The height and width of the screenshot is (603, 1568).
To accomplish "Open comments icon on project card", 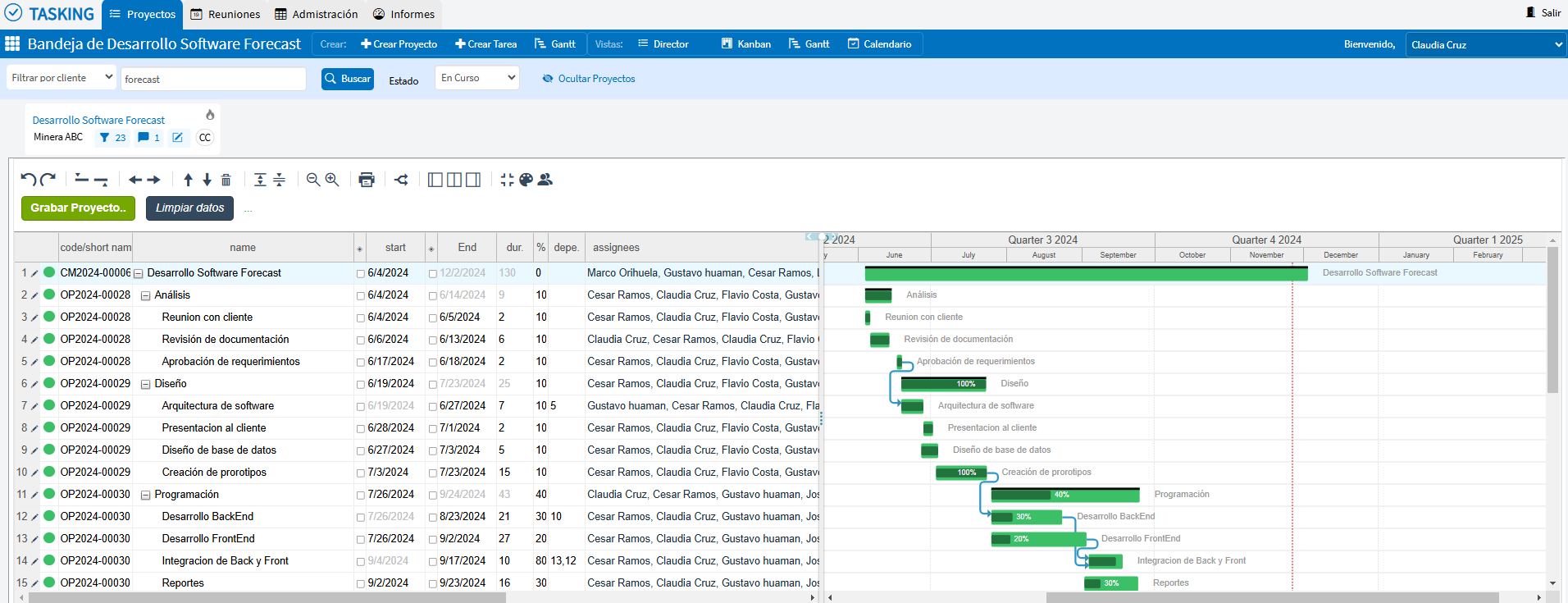I will [148, 138].
